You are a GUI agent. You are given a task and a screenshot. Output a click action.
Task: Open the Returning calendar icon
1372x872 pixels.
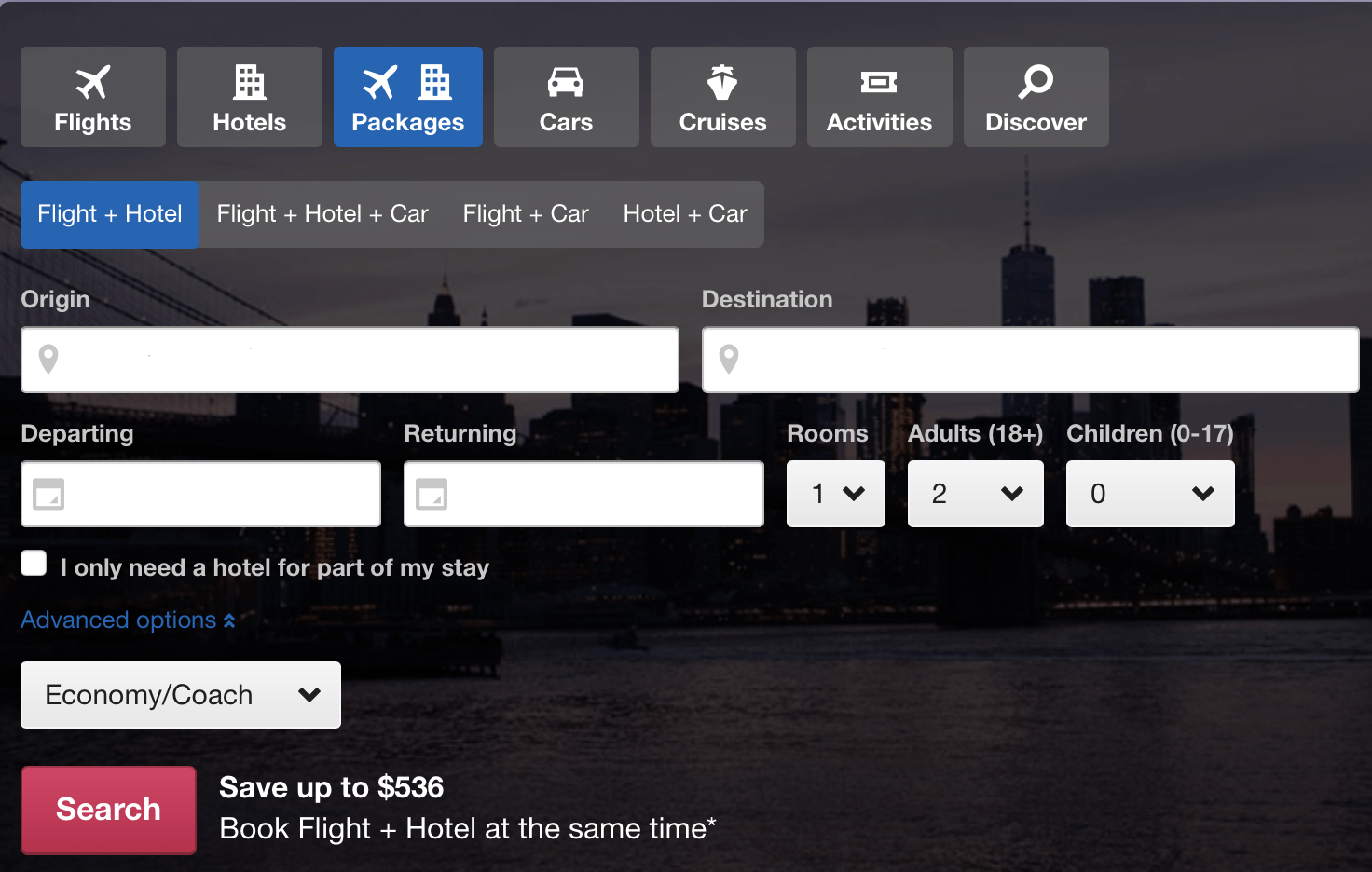(432, 494)
